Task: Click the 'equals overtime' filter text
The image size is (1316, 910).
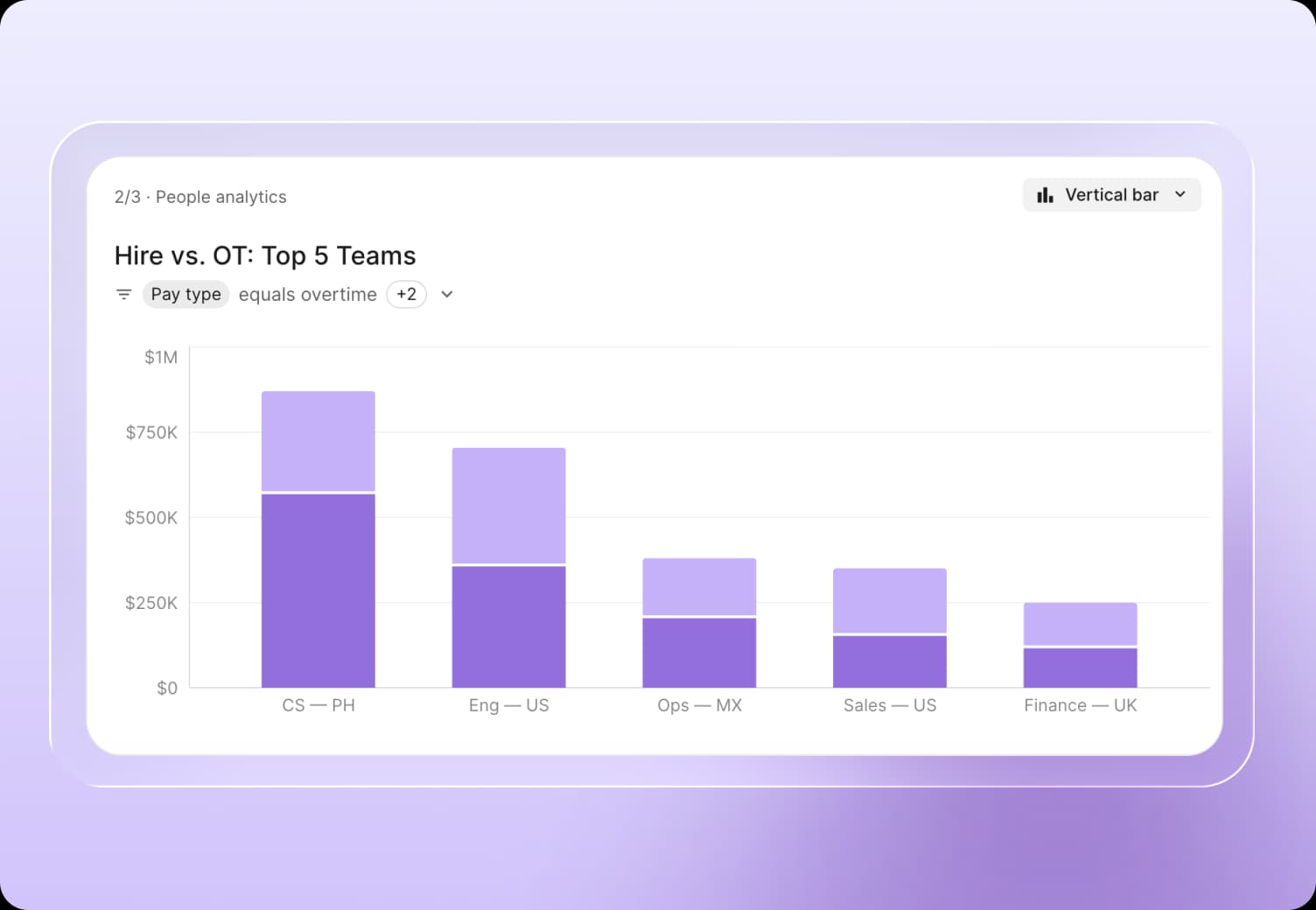Action: click(307, 295)
